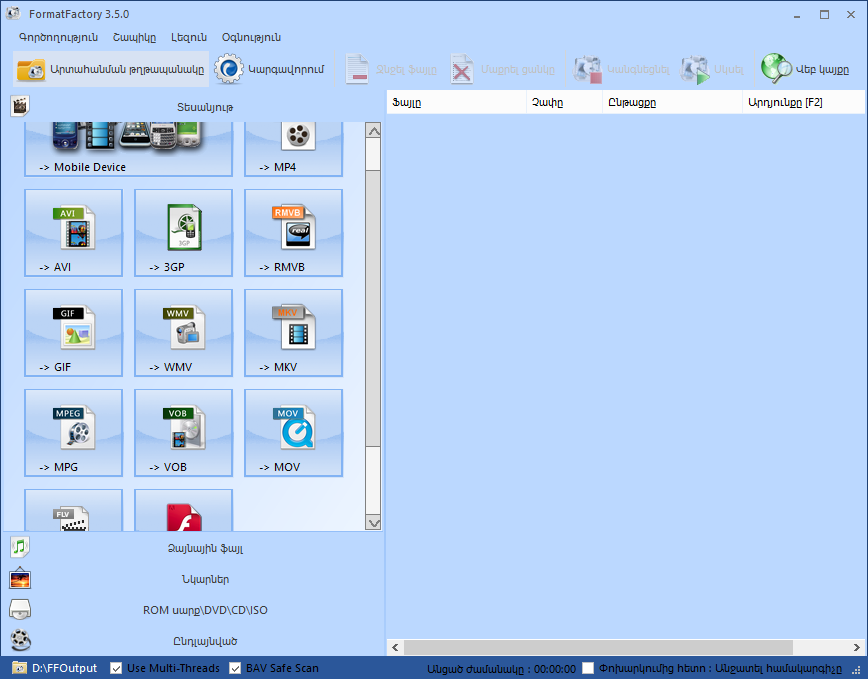Enable the shut down after conversion checkbox
The height and width of the screenshot is (679, 868).
pyautogui.click(x=588, y=668)
